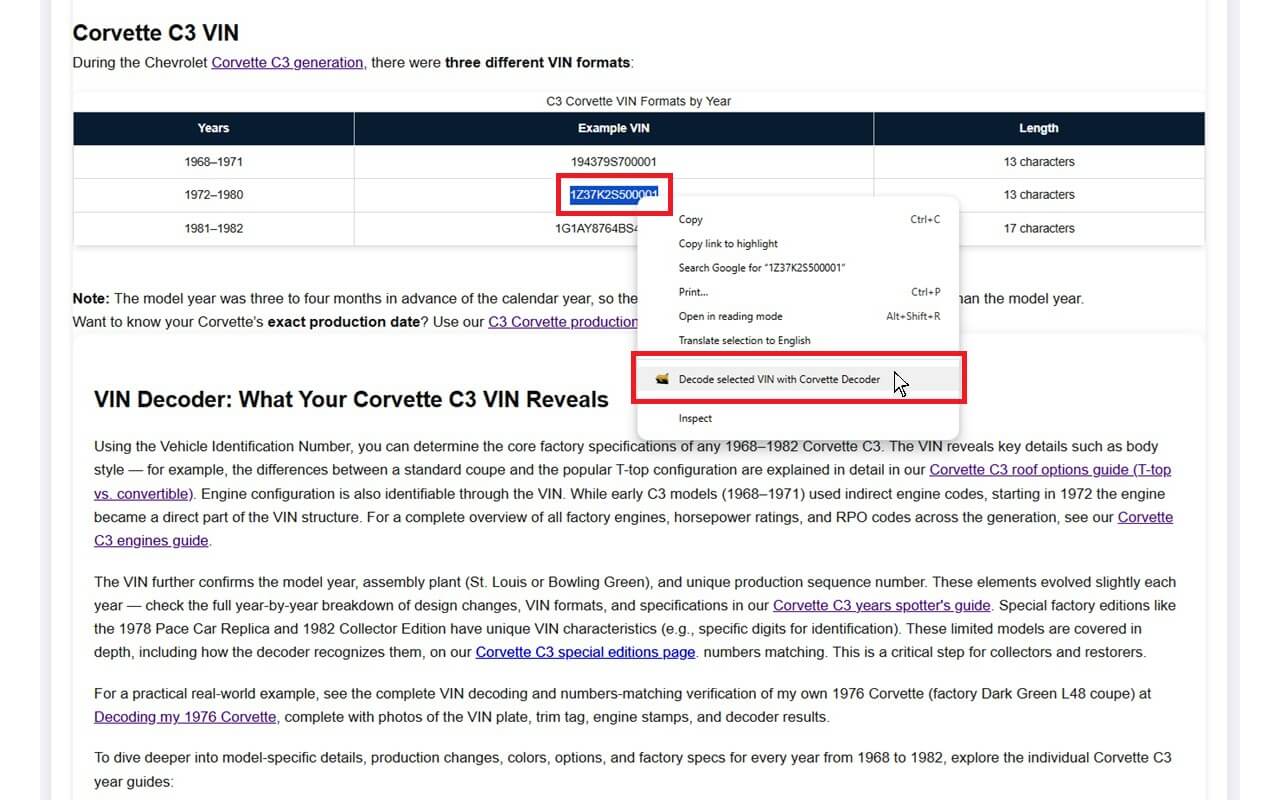The image size is (1280, 800).
Task: Click the bold 'Note:' label
Action: 91,298
